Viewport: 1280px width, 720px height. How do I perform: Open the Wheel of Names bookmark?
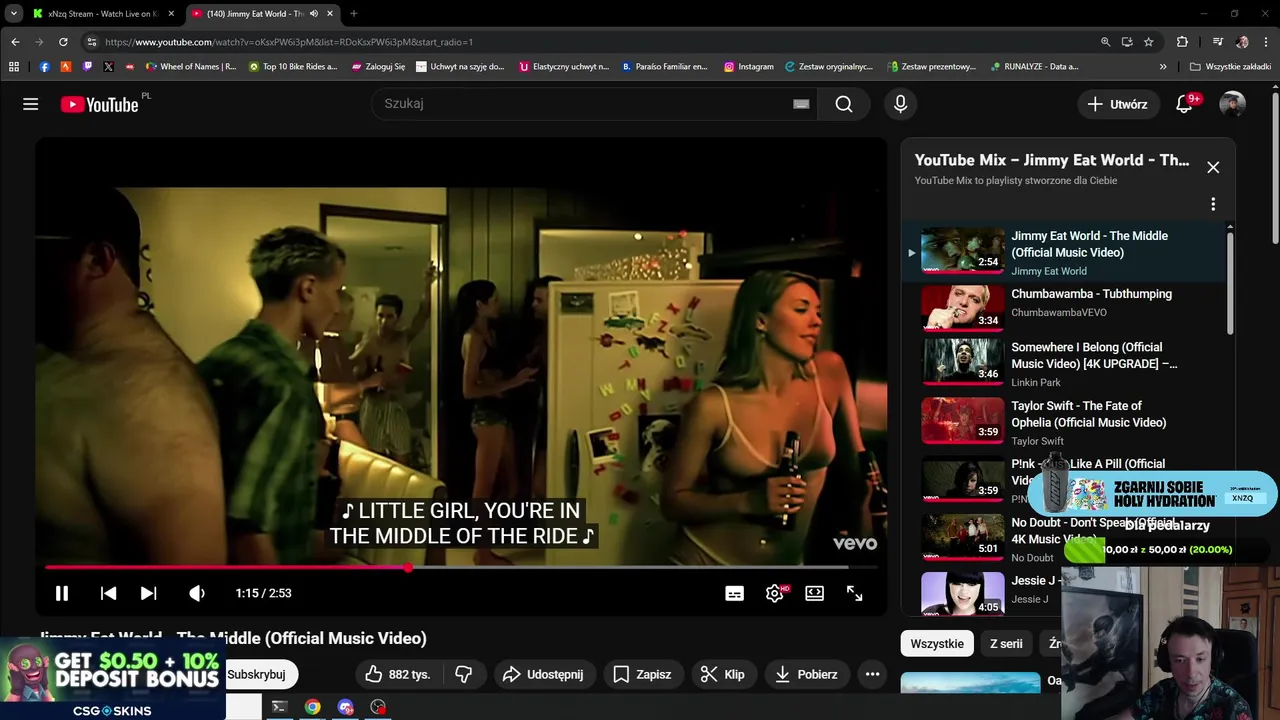click(192, 67)
